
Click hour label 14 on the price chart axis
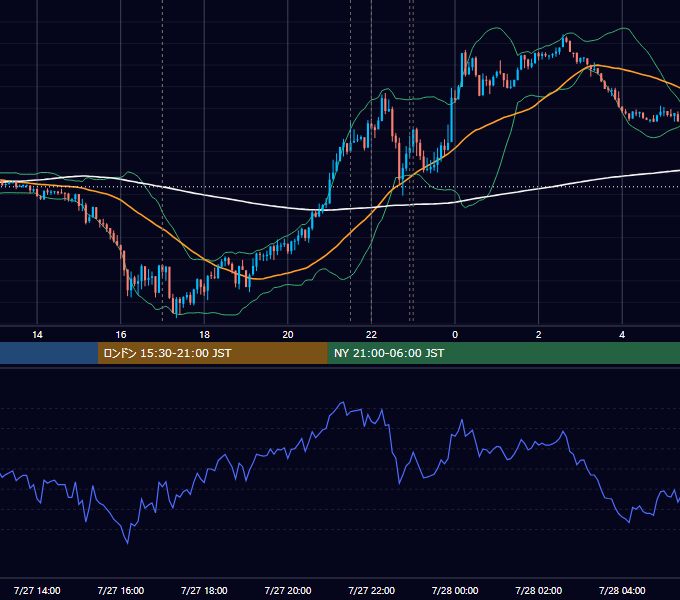37,335
